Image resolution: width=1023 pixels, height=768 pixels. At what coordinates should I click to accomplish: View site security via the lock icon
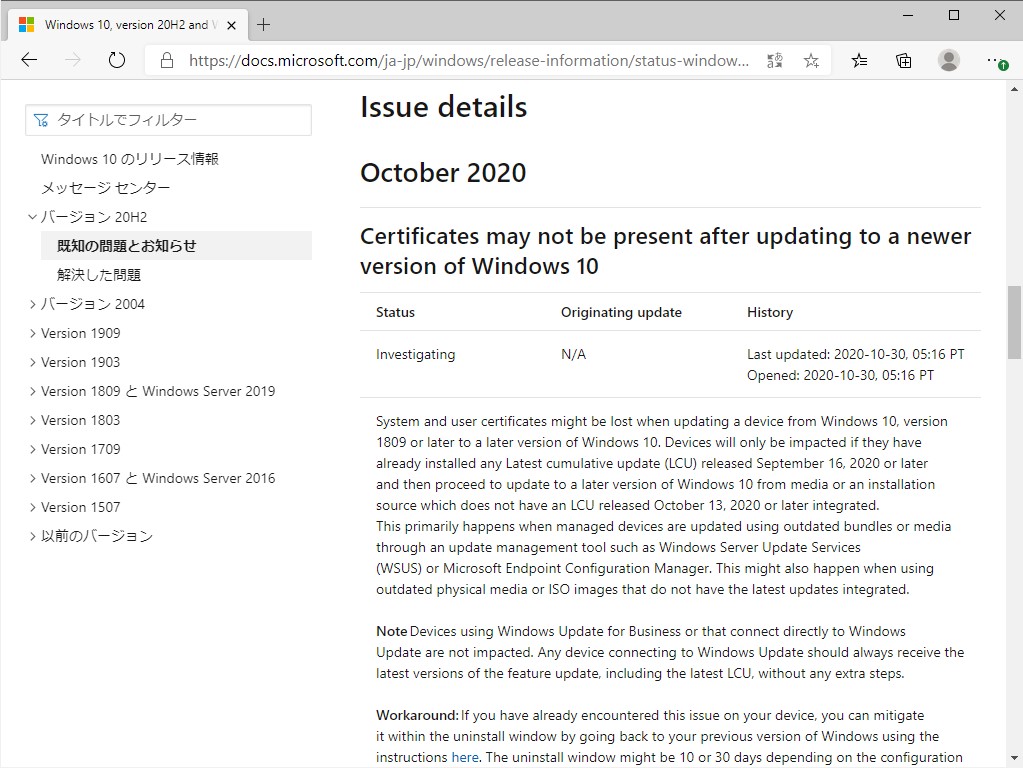pos(165,60)
